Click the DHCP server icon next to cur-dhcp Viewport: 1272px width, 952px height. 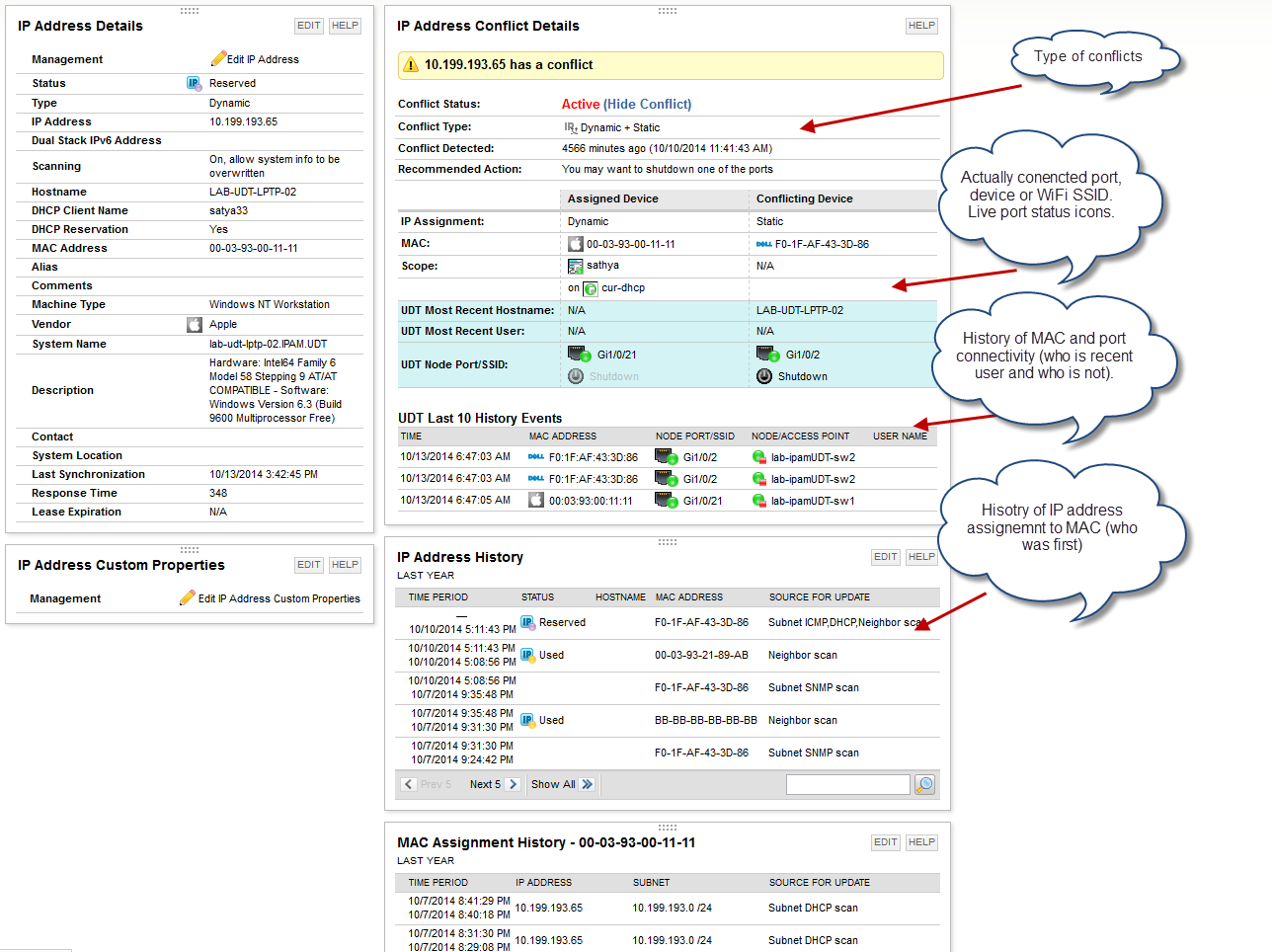tap(591, 288)
